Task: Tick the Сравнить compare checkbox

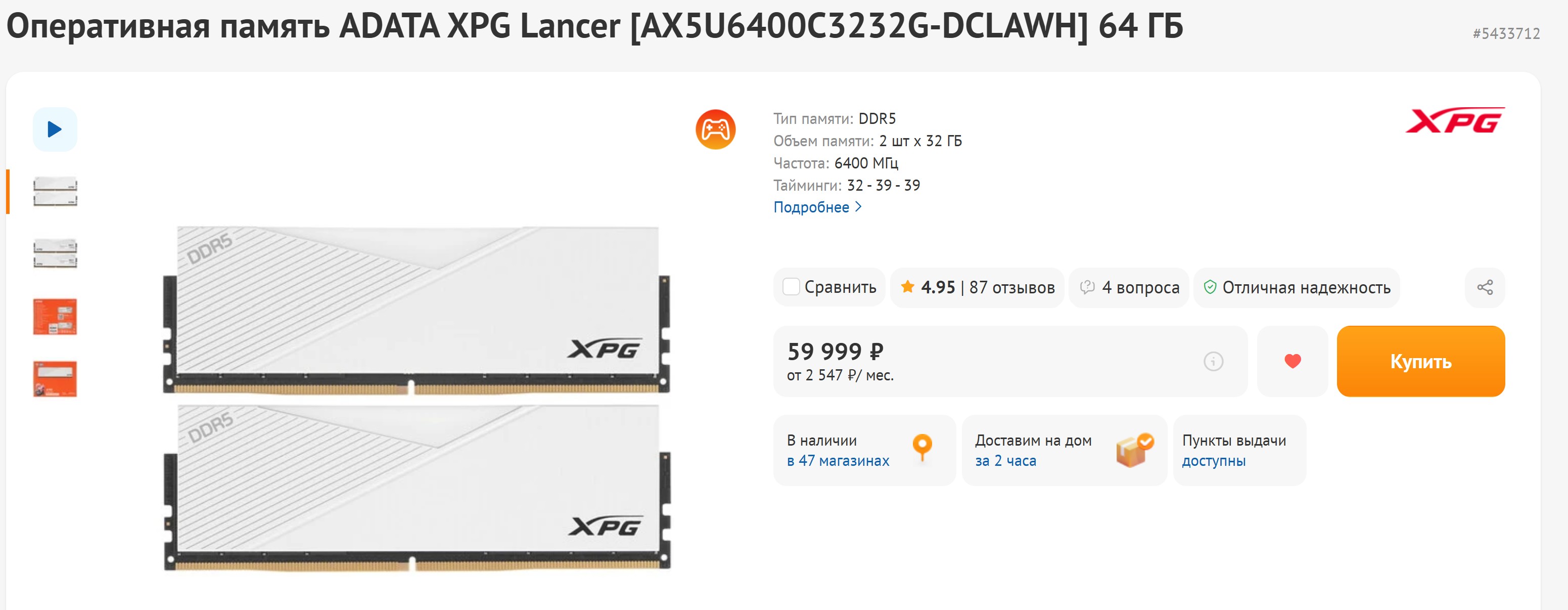Action: pyautogui.click(x=791, y=287)
